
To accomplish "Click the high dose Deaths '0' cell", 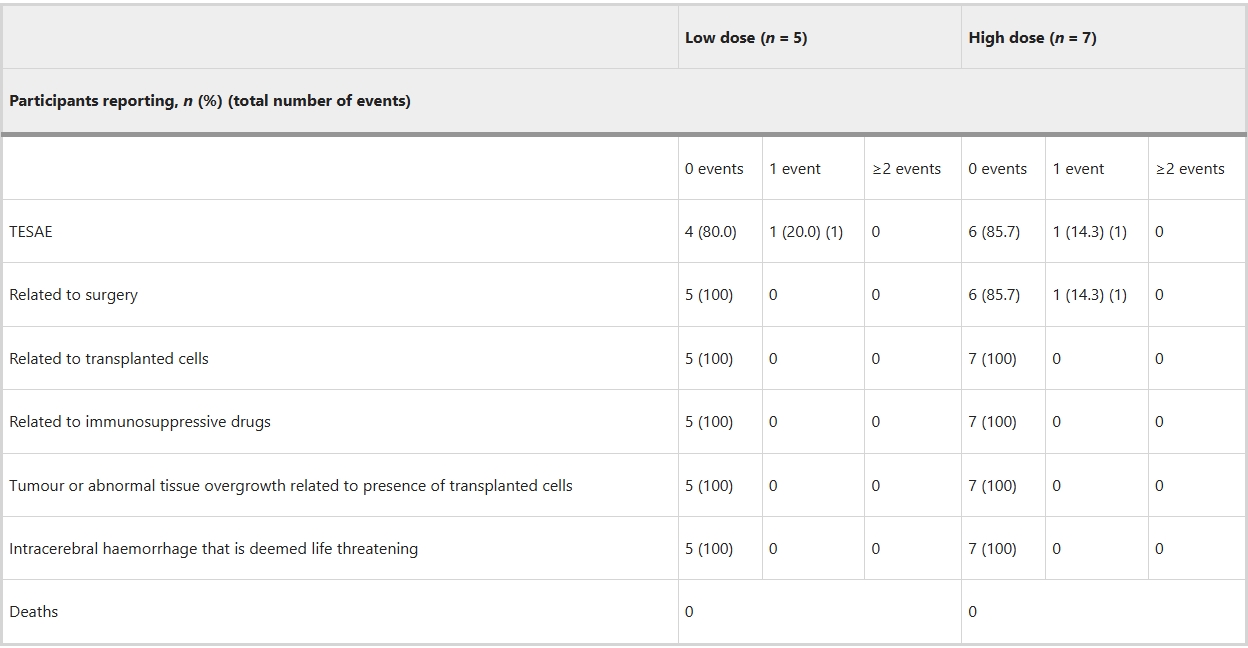I will click(x=973, y=612).
